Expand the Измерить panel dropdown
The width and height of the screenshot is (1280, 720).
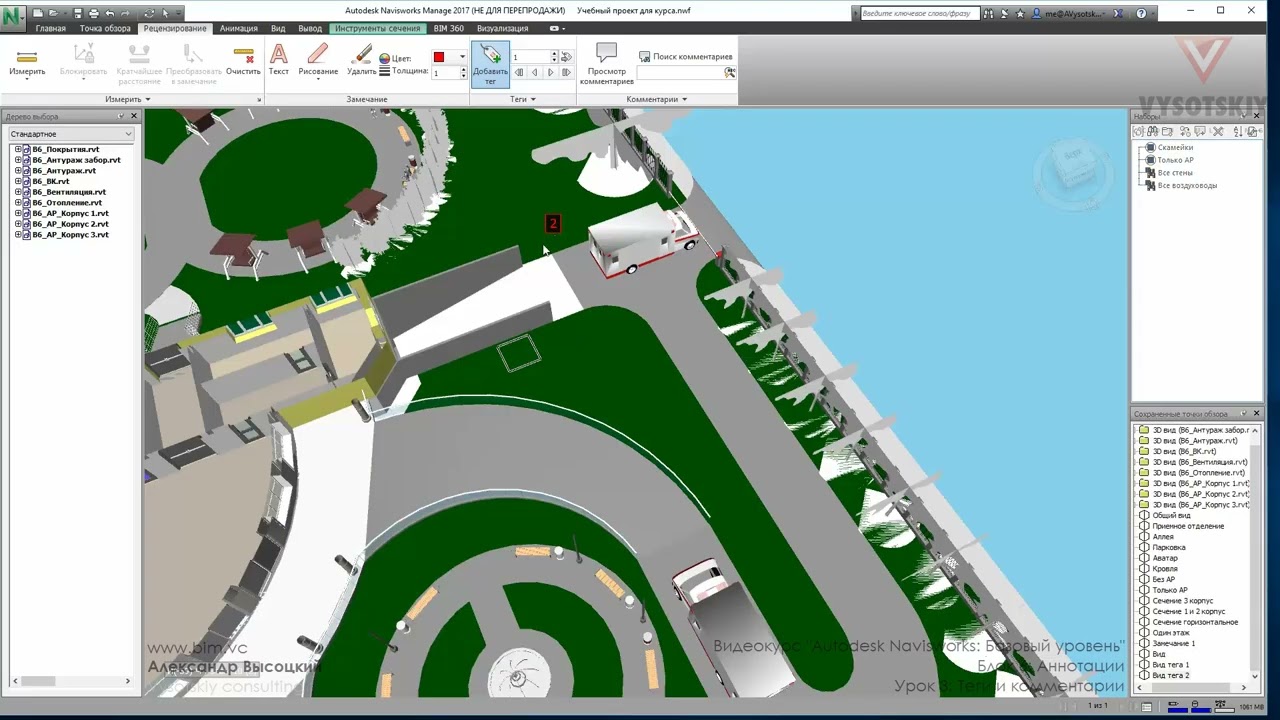point(128,99)
